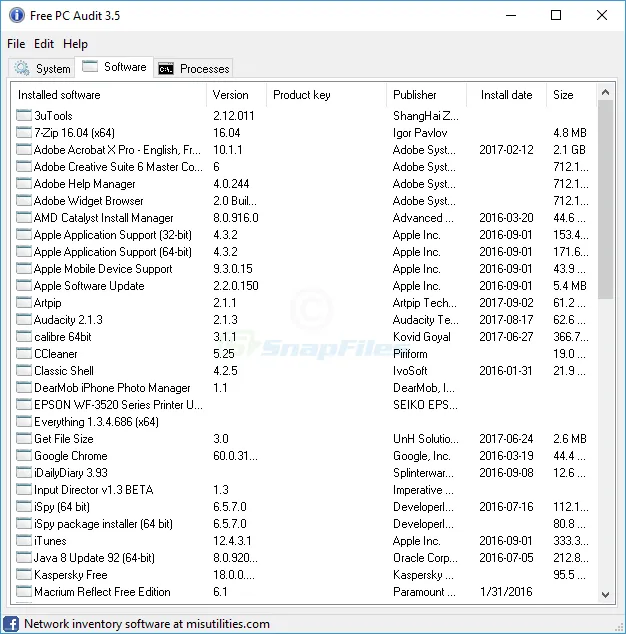Viewport: 626px width, 634px height.
Task: Click publisher Igor Pavlov cell
Action: pos(420,133)
